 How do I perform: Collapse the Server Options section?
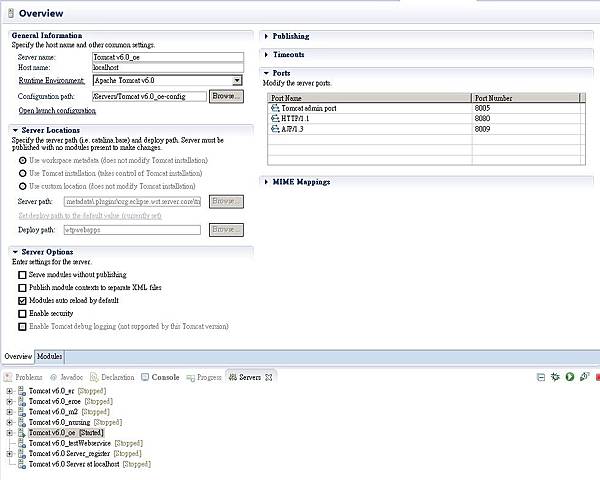(15, 252)
